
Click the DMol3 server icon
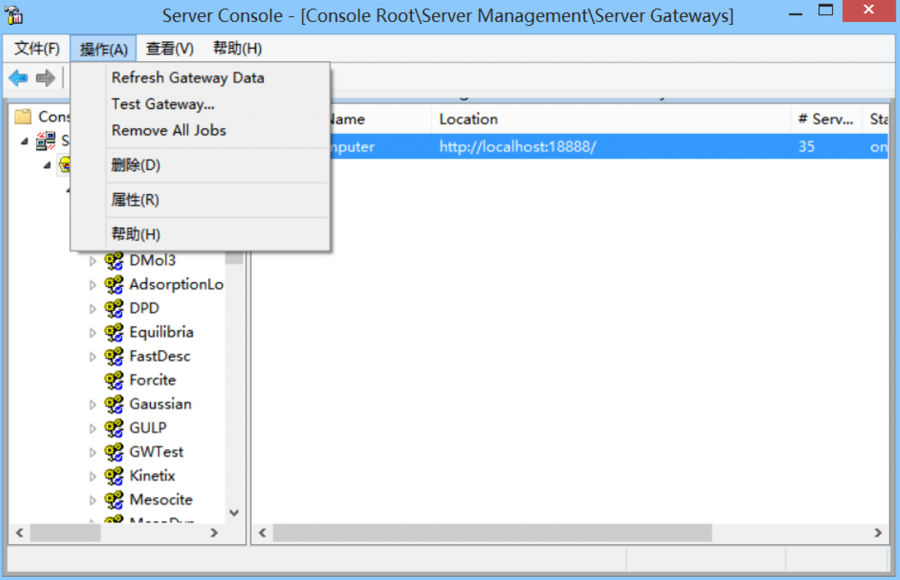tap(114, 261)
